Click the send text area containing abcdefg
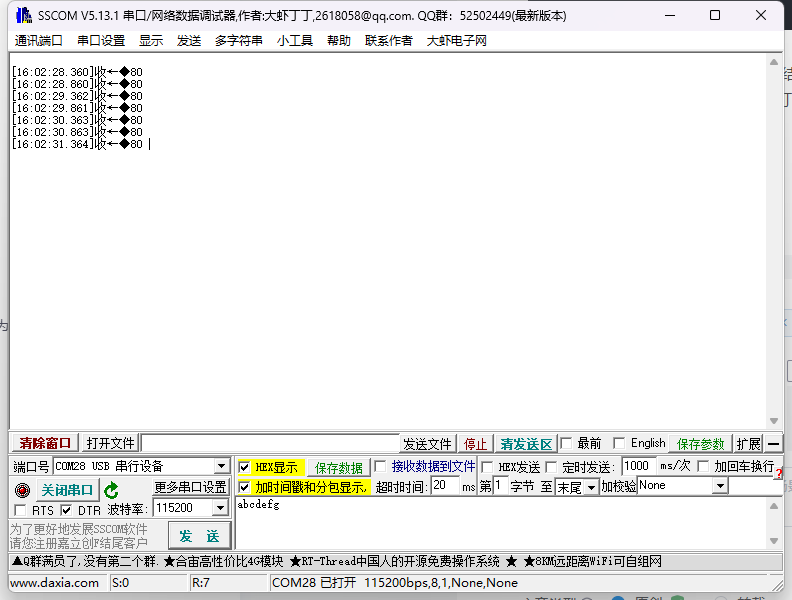 pyautogui.click(x=502, y=523)
